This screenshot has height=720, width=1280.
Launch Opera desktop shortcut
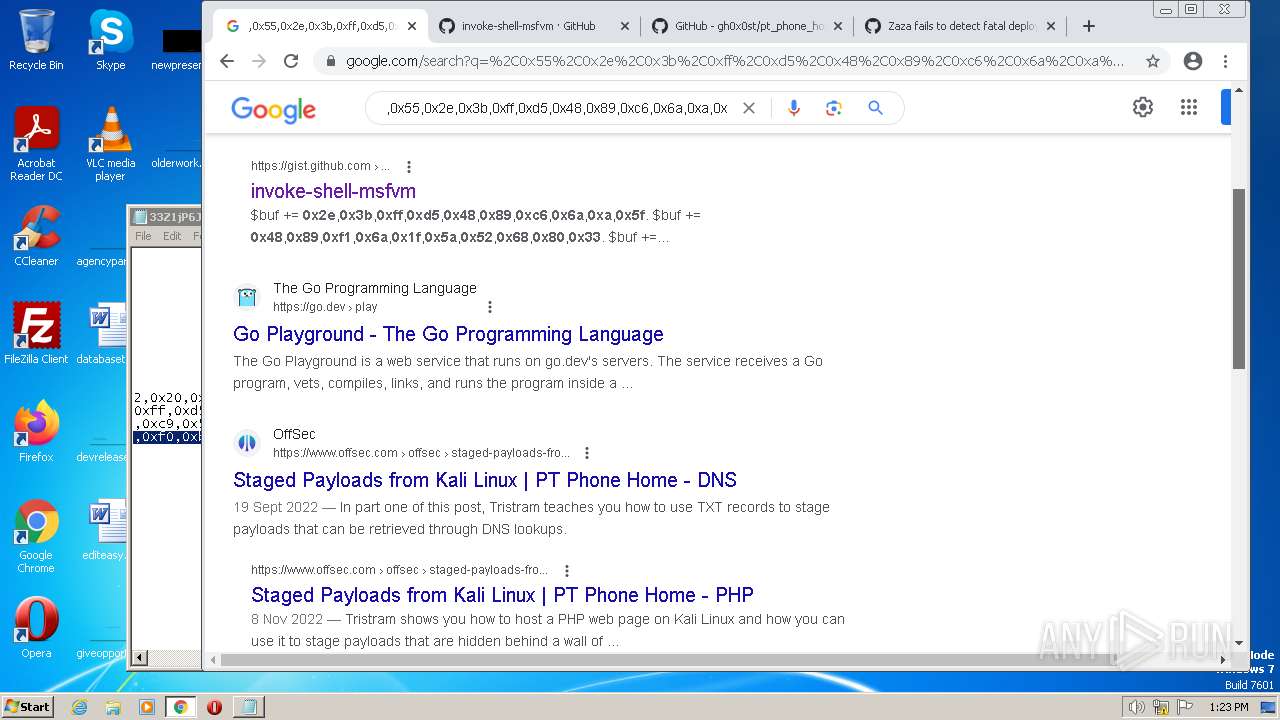pos(36,628)
